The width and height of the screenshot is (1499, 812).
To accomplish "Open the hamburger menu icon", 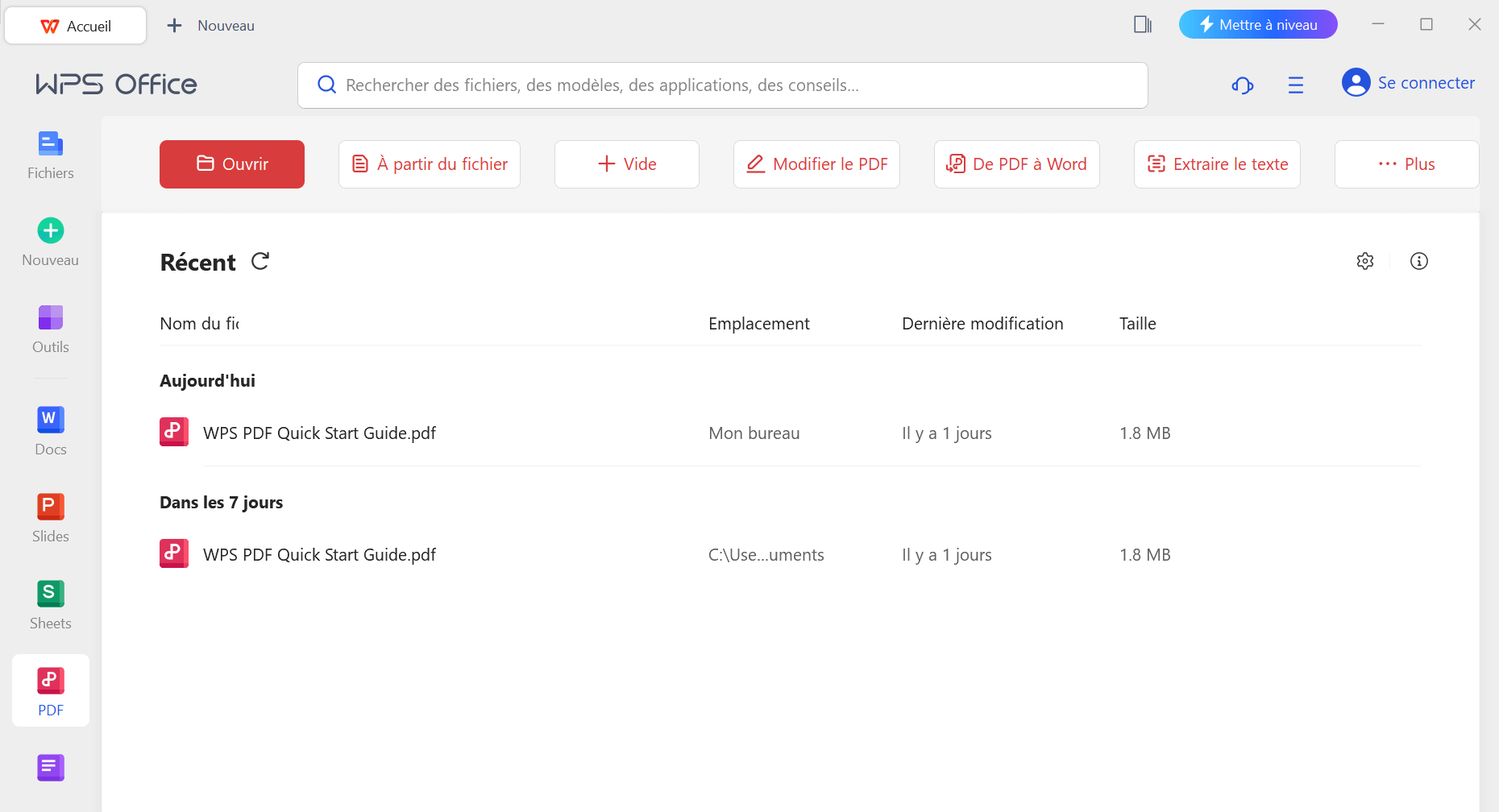I will click(1295, 85).
